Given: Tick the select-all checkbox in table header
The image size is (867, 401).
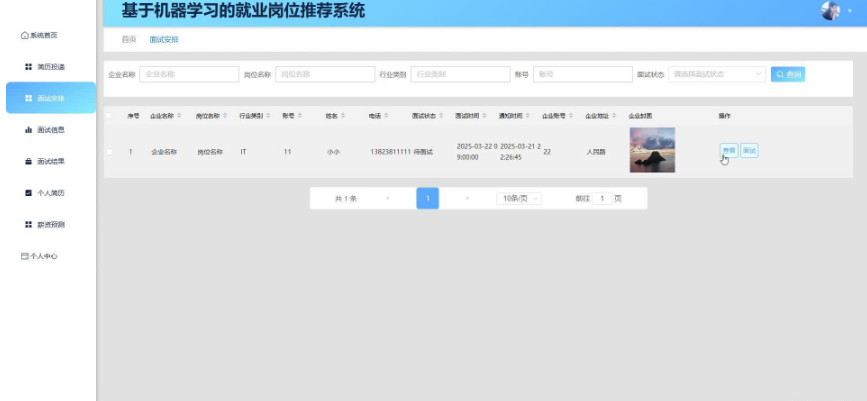Looking at the screenshot, I should point(109,116).
